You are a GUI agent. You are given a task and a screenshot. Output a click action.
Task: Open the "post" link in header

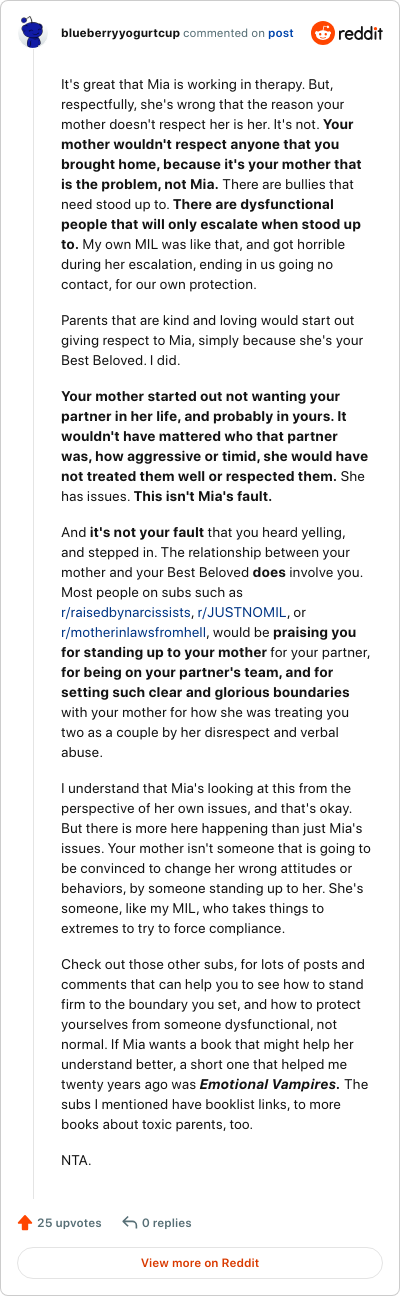point(281,33)
